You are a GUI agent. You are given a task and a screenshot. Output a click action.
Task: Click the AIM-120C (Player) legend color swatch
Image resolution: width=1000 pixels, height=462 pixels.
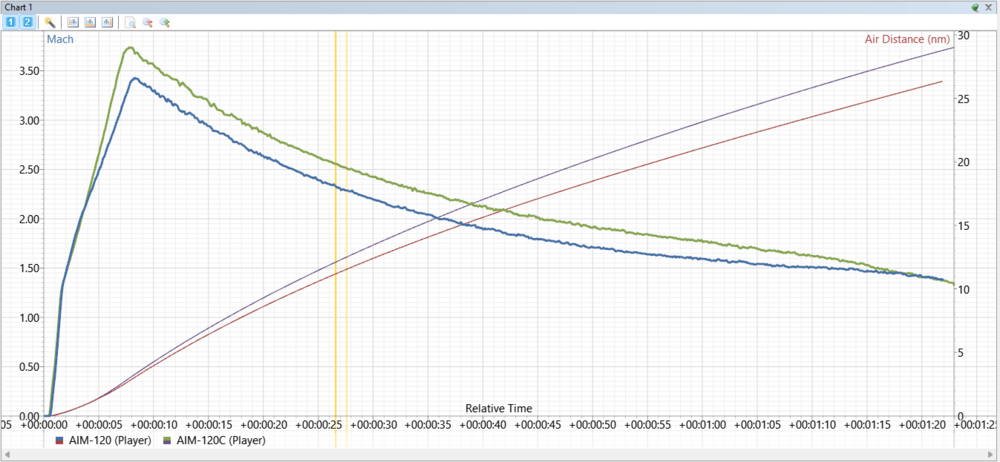169,440
